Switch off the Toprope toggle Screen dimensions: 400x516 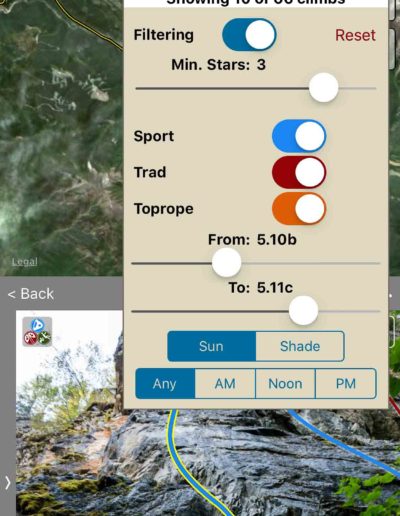(299, 209)
